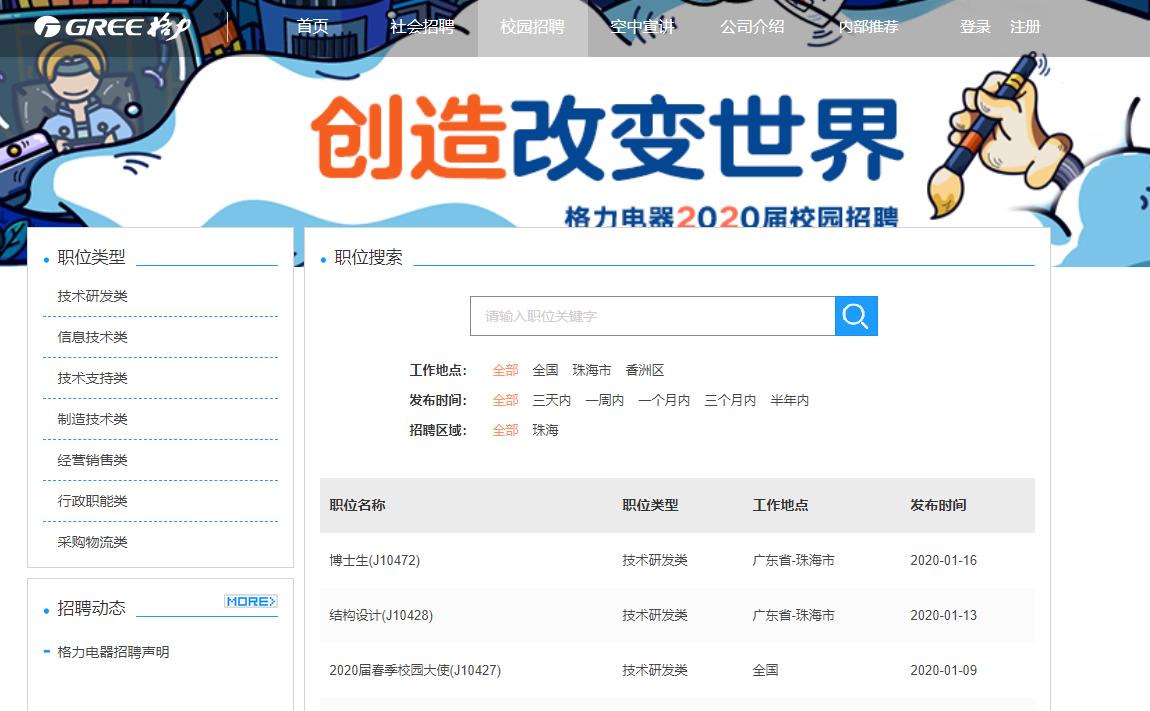Open the 空中宣讲 navigation item
This screenshot has height=711, width=1150.
tap(642, 27)
